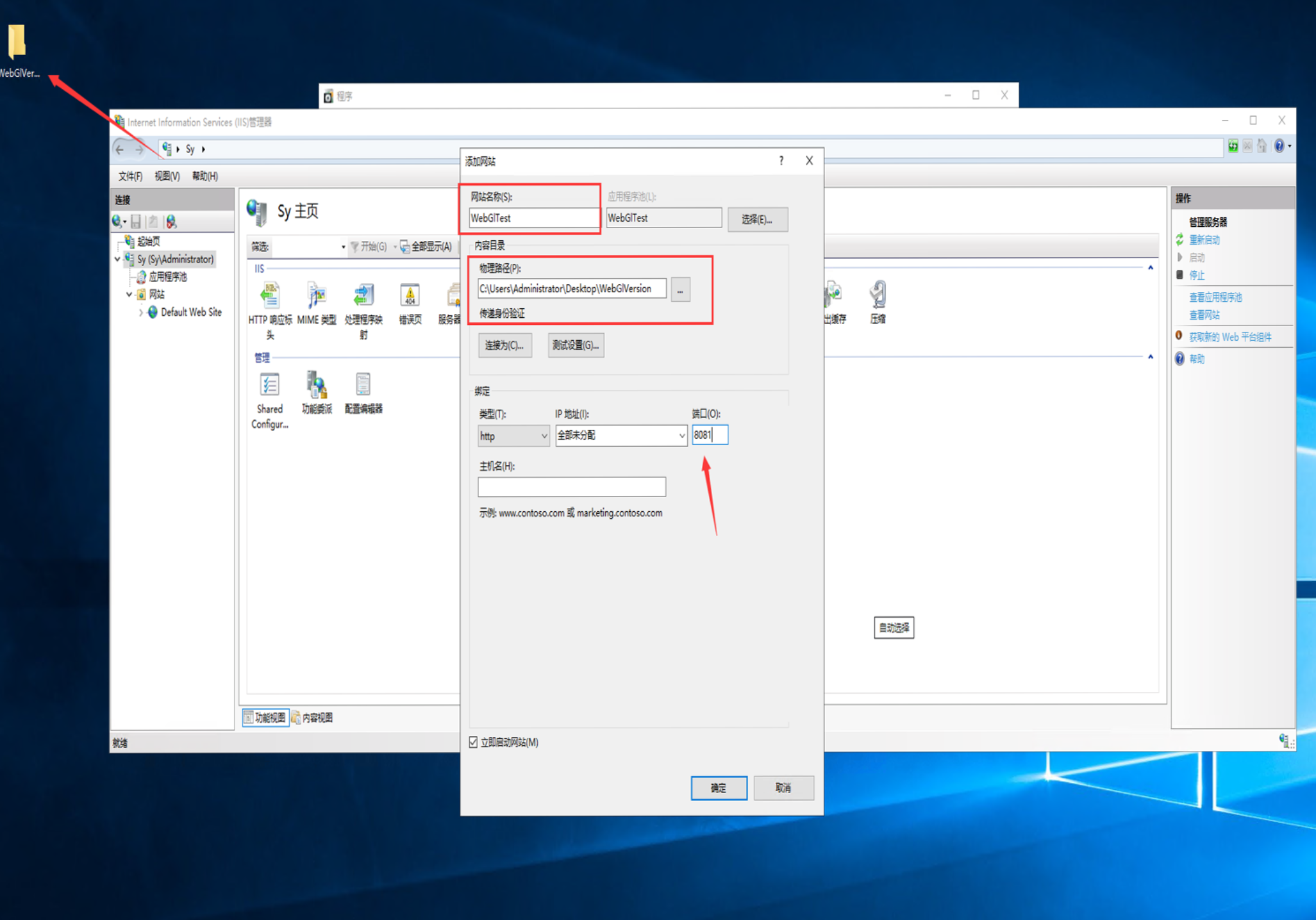Open the HTTP 响应标头 feature icon
The image size is (1316, 920).
click(270, 297)
